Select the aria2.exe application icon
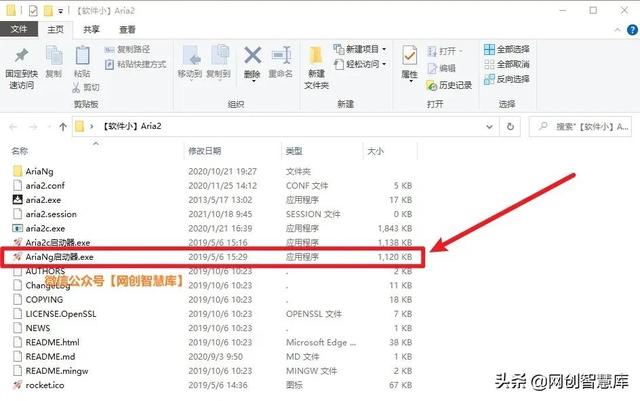 click(18, 200)
